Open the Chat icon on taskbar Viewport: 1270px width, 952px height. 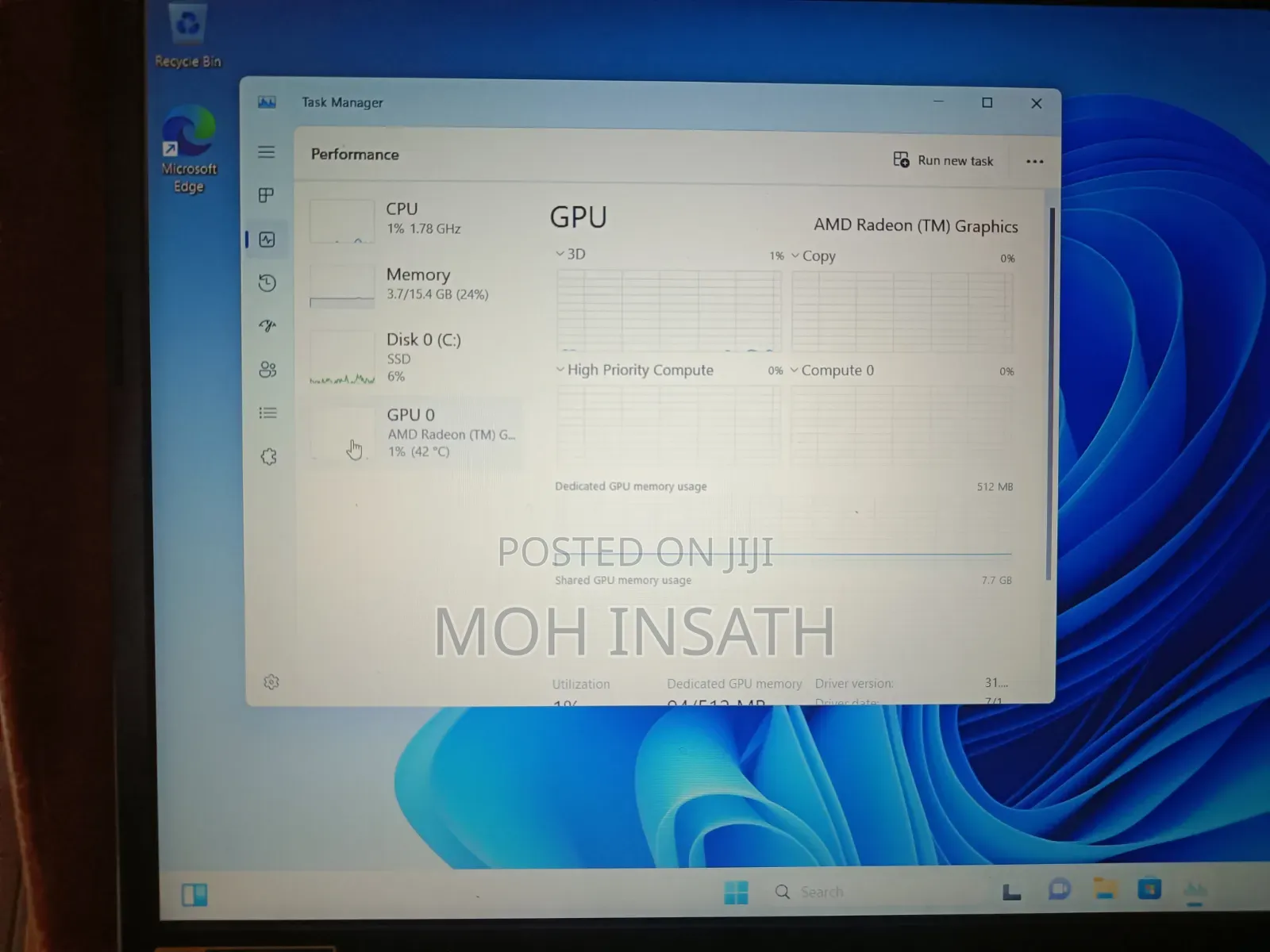[1059, 890]
